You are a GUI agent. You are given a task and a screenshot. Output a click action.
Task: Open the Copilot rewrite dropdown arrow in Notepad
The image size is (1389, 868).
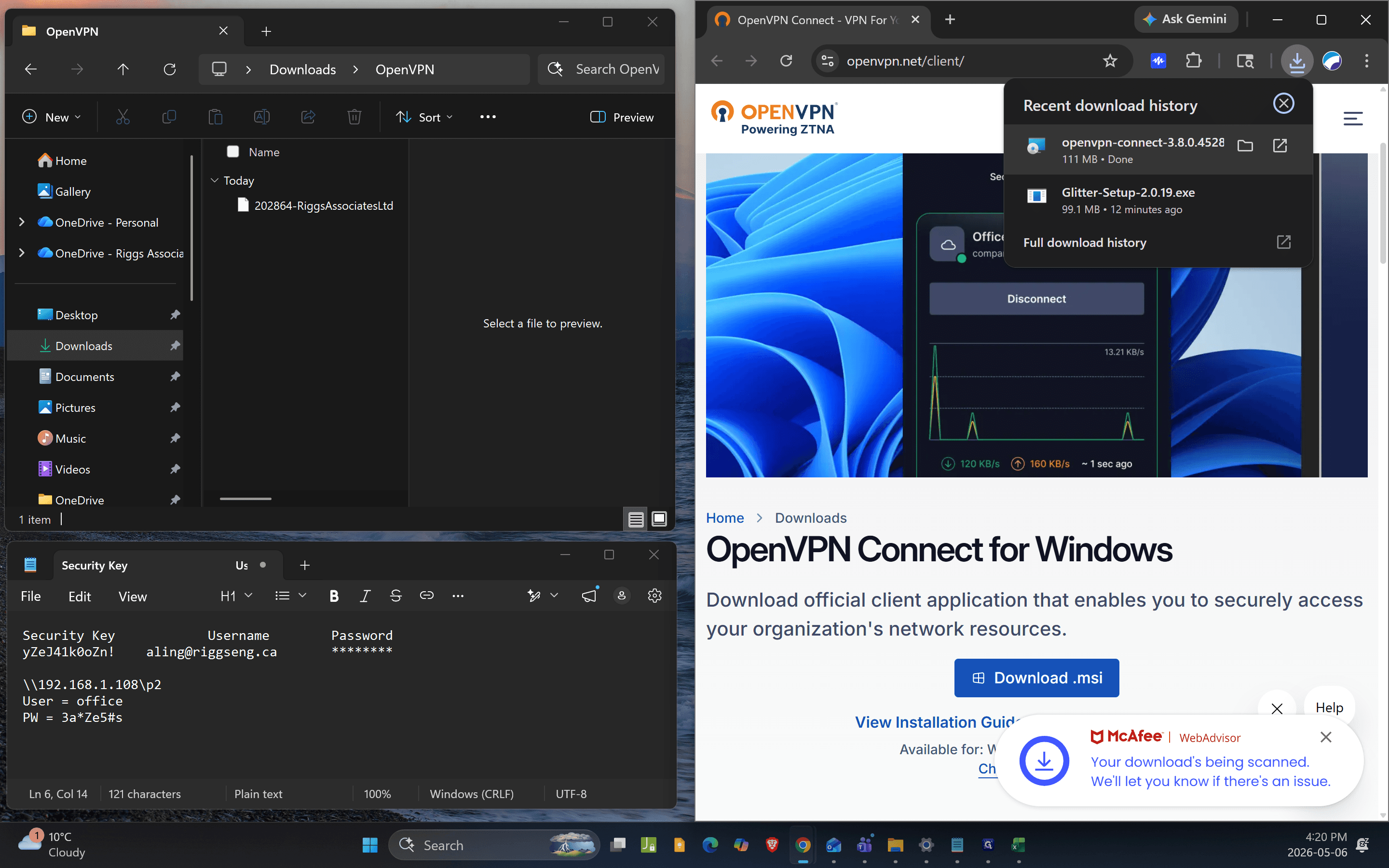pos(554,596)
